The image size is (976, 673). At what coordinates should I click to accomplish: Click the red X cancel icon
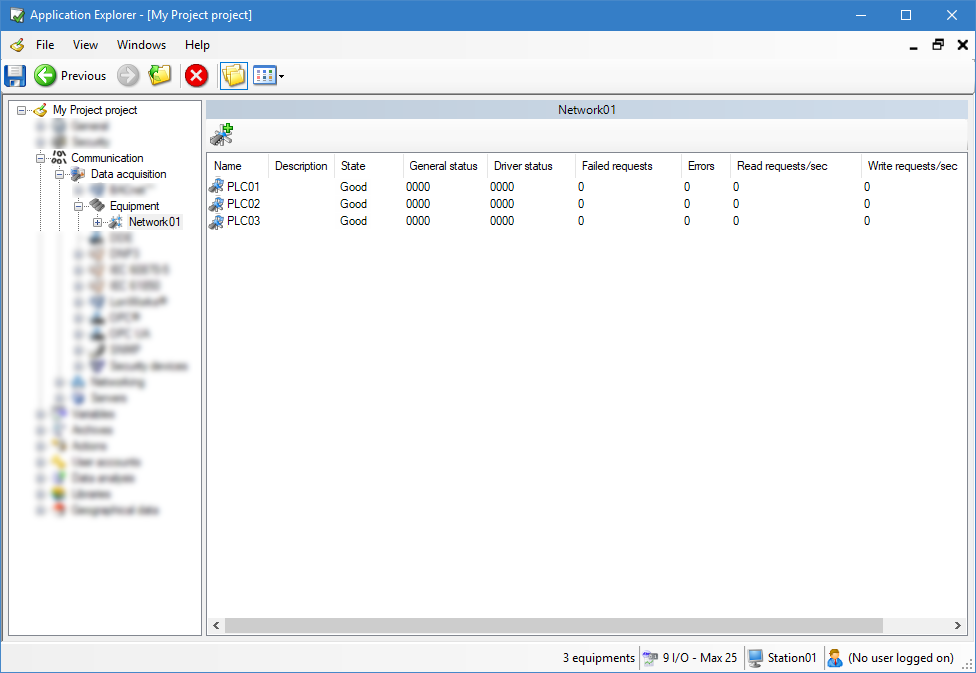tap(197, 75)
